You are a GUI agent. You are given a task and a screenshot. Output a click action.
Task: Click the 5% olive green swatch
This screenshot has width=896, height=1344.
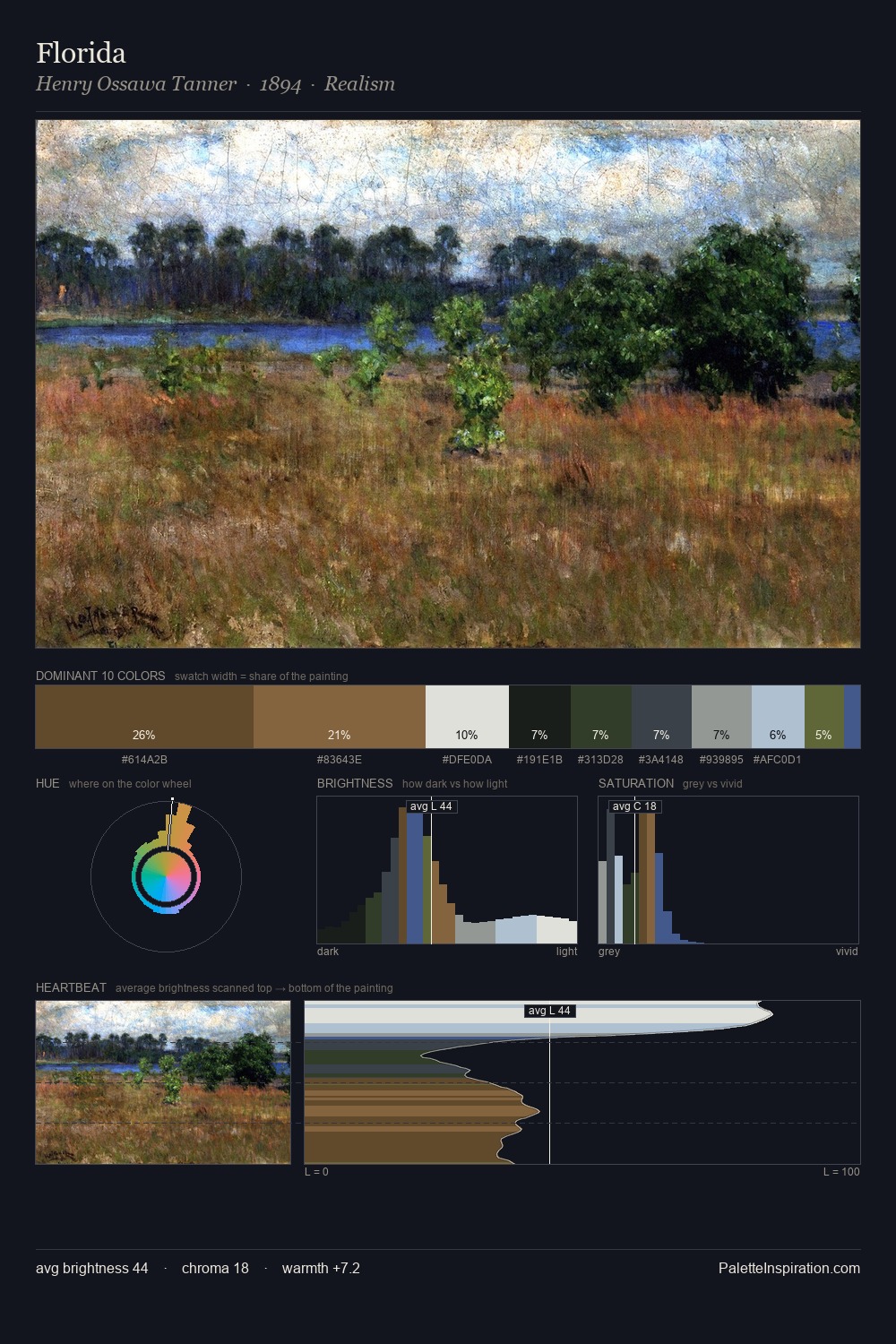point(824,717)
